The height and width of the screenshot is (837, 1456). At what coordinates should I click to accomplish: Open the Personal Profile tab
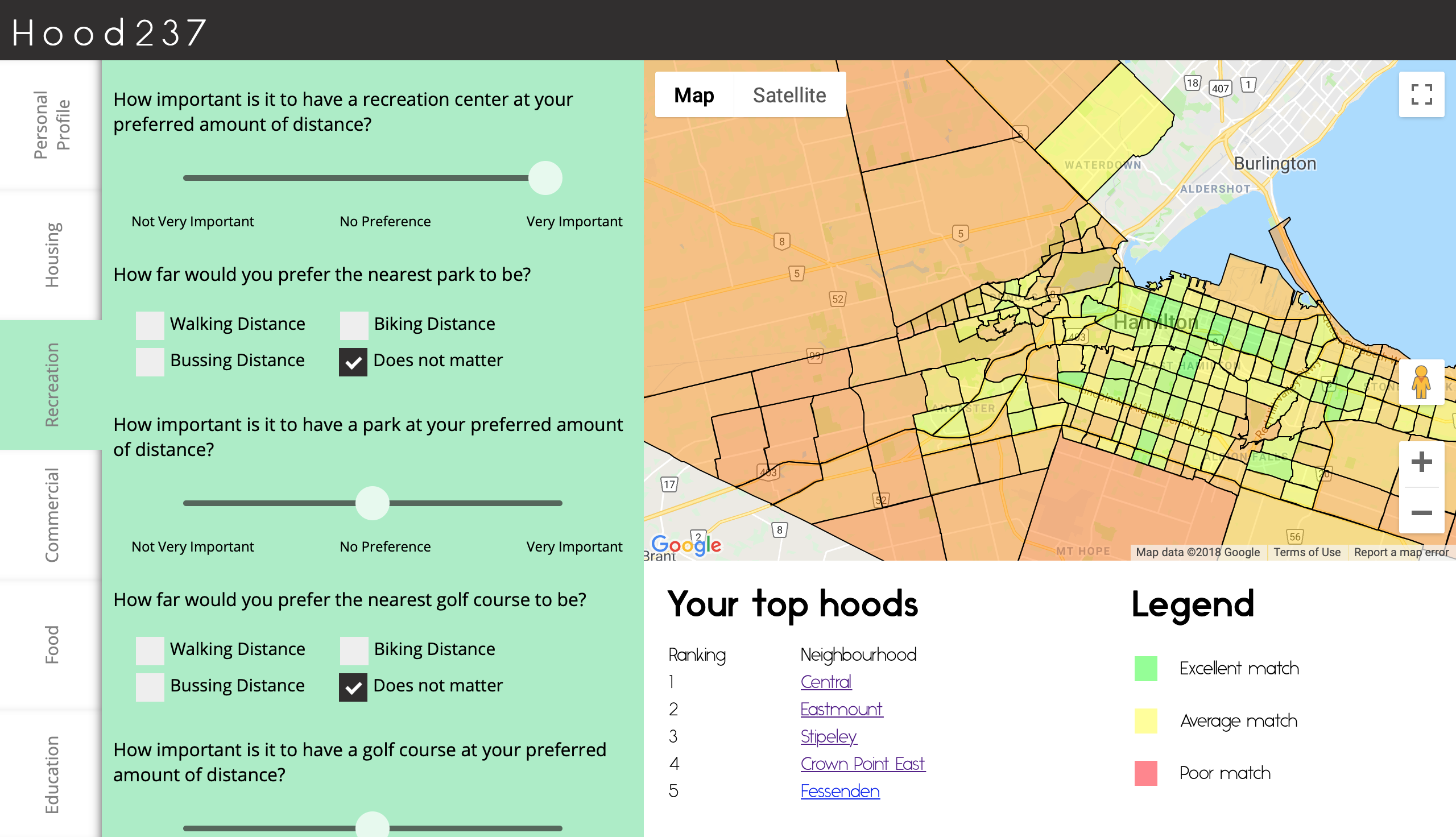pos(51,125)
